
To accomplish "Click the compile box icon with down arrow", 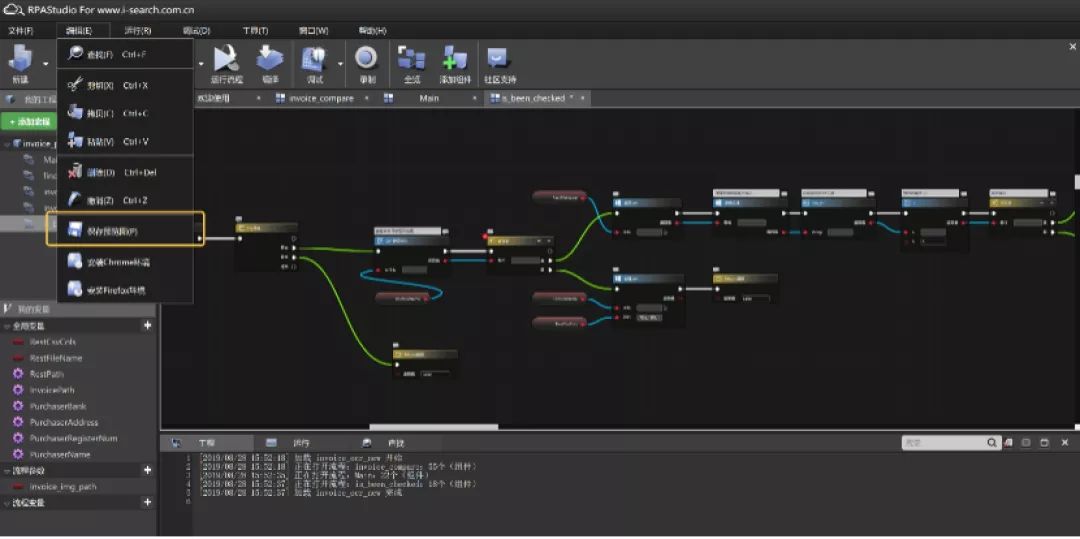I will [270, 59].
